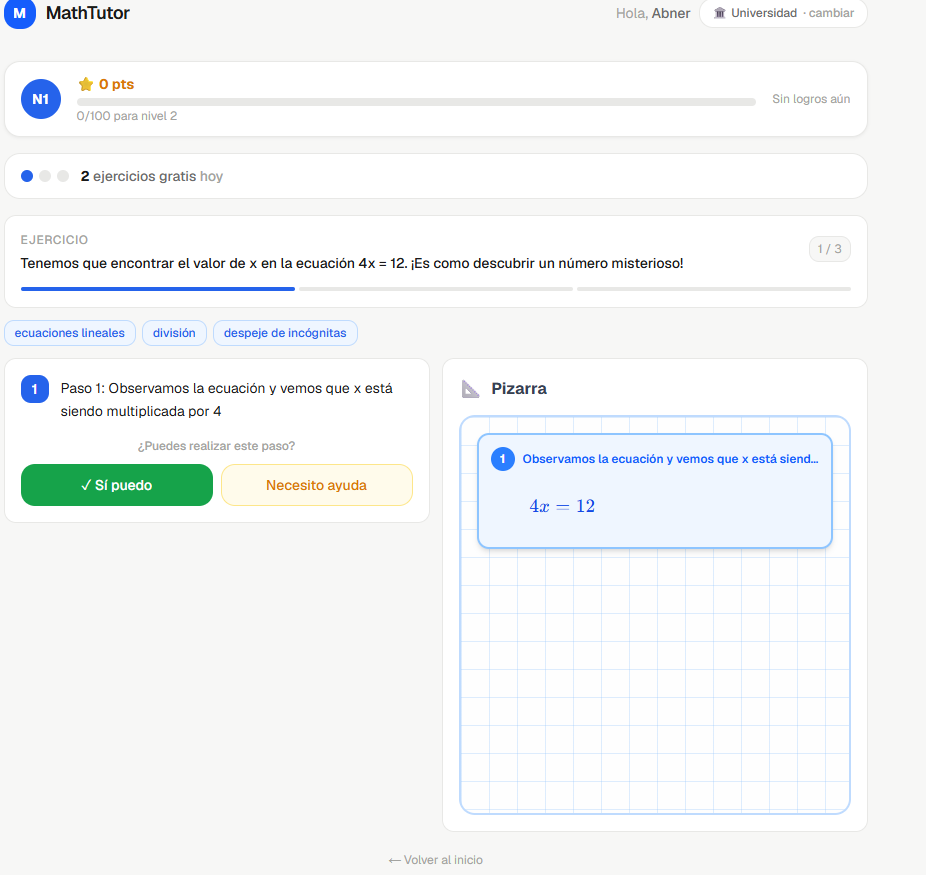This screenshot has width=926, height=875.
Task: Click the Pizarra ruler triangle icon
Action: (x=470, y=389)
